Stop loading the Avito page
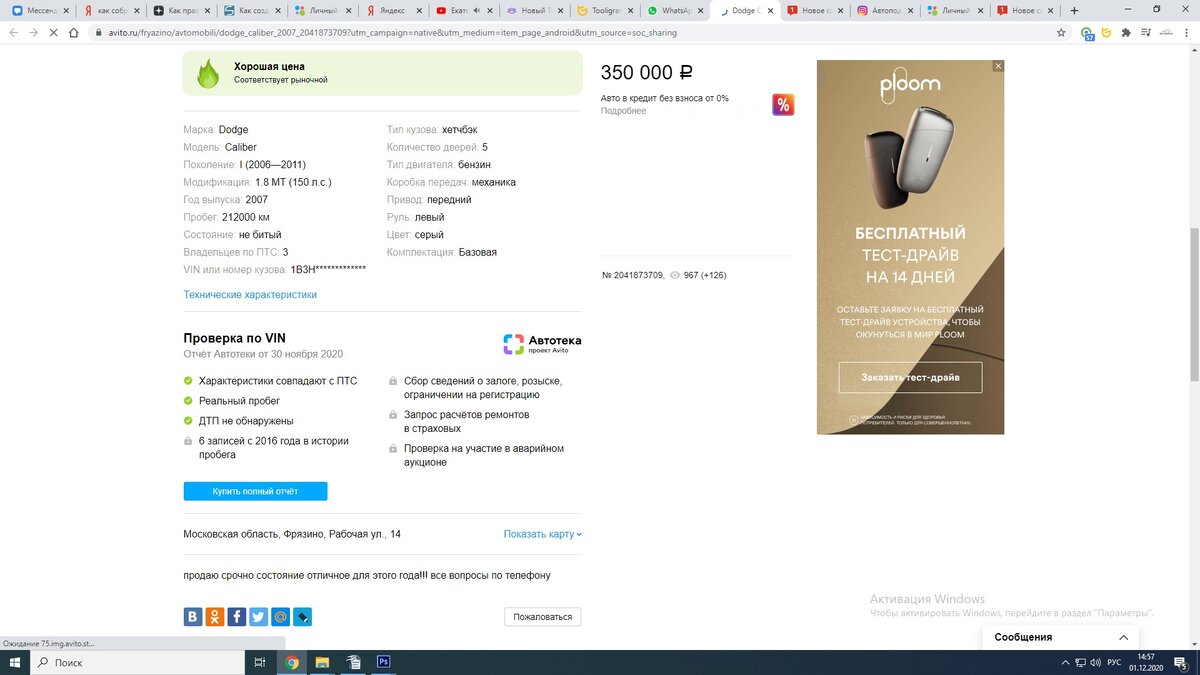Screen dimensions: 1200x675 coord(53,32)
